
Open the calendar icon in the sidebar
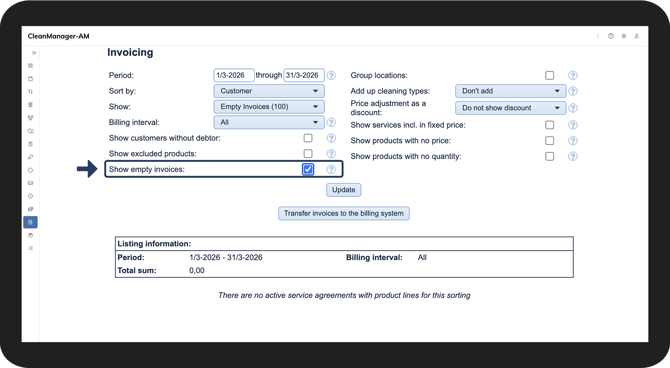click(x=30, y=79)
